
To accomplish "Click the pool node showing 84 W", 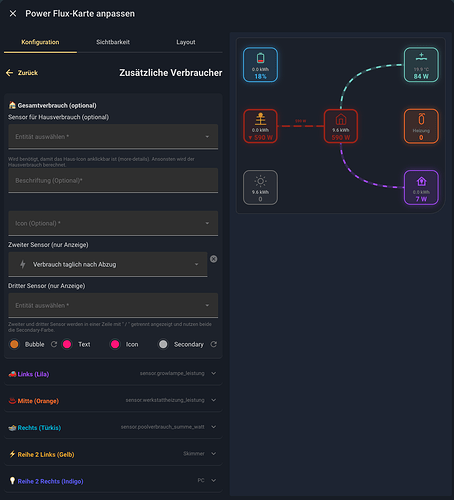I will [421, 65].
